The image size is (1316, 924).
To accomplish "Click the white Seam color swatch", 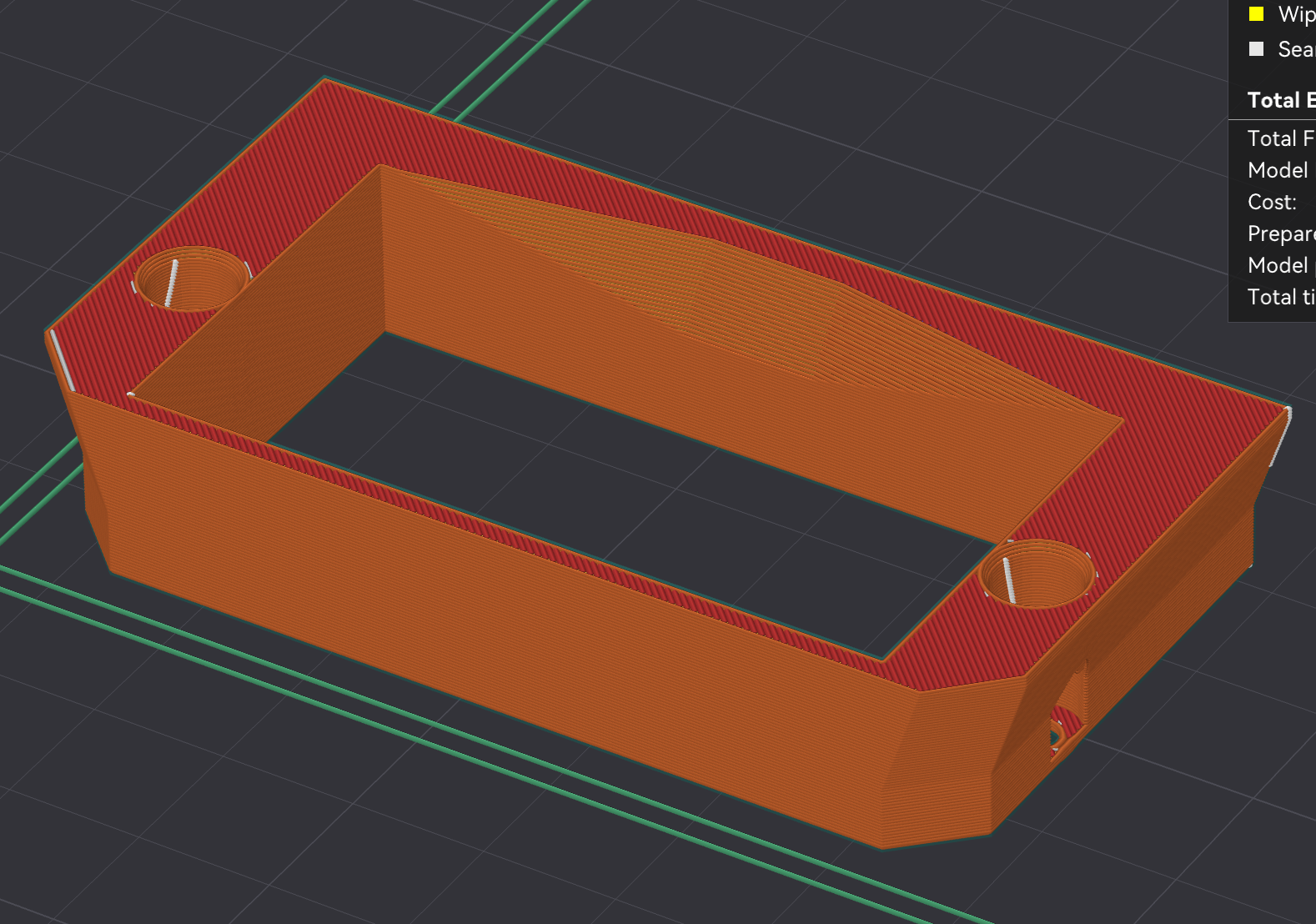I will pos(1256,48).
